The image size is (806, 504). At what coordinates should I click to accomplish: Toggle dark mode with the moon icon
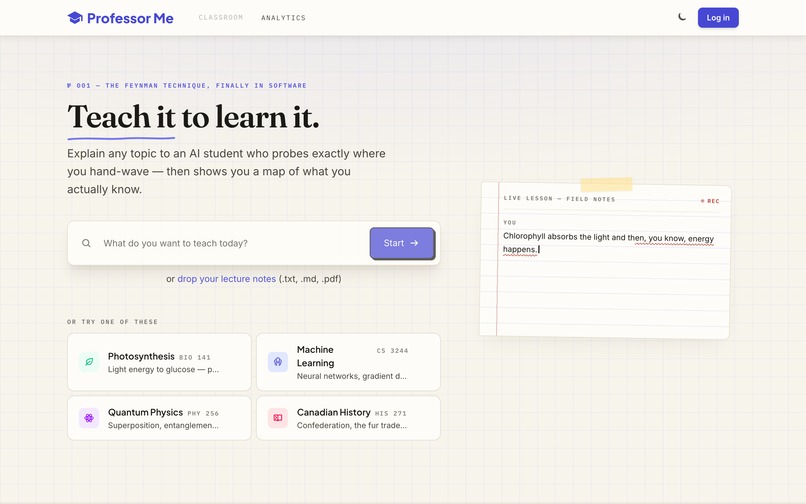682,17
